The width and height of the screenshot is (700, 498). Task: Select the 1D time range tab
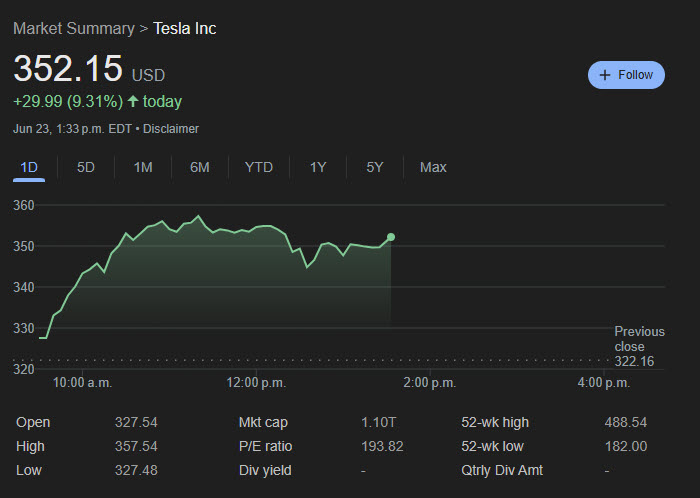click(x=29, y=167)
